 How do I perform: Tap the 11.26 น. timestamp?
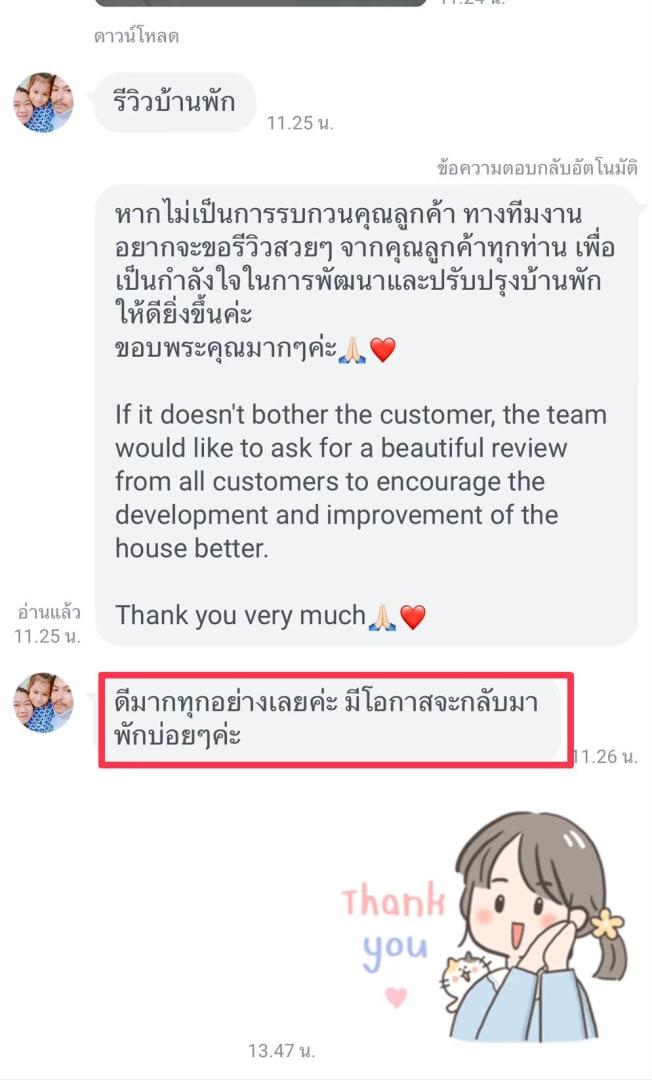pos(606,756)
